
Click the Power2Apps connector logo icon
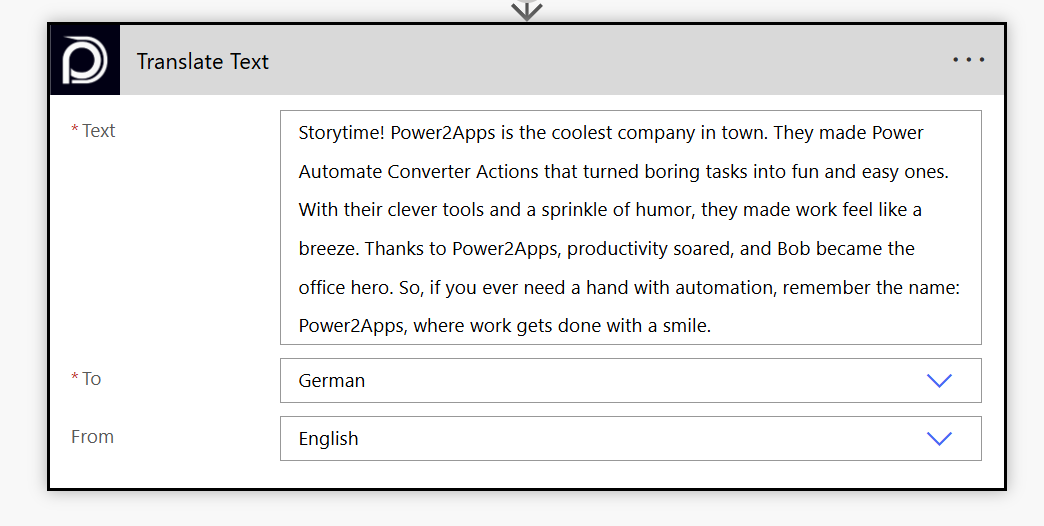[x=85, y=61]
